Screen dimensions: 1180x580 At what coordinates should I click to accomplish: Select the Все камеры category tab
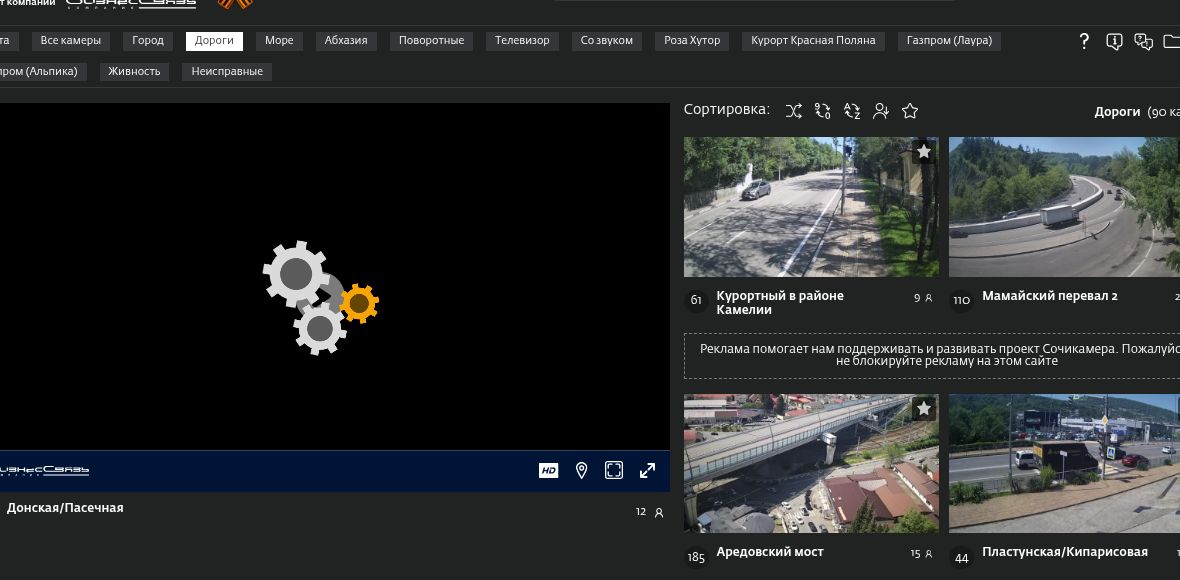(71, 41)
